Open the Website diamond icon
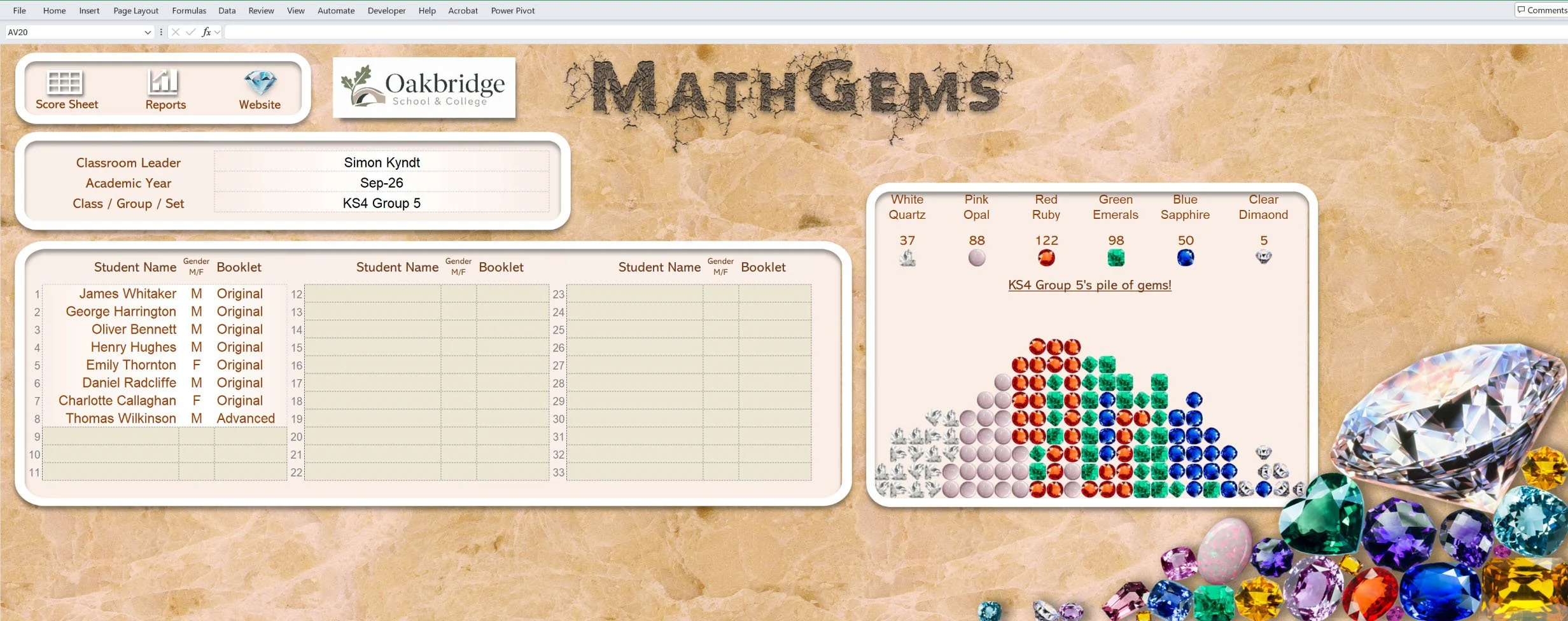This screenshot has width=1568, height=621. (x=260, y=83)
